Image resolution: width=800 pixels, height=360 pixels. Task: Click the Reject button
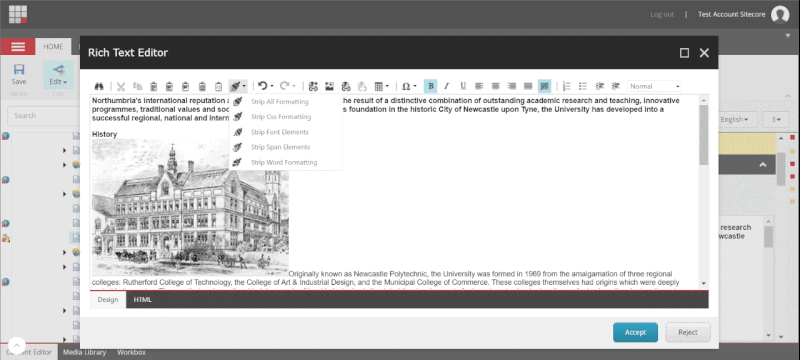688,332
